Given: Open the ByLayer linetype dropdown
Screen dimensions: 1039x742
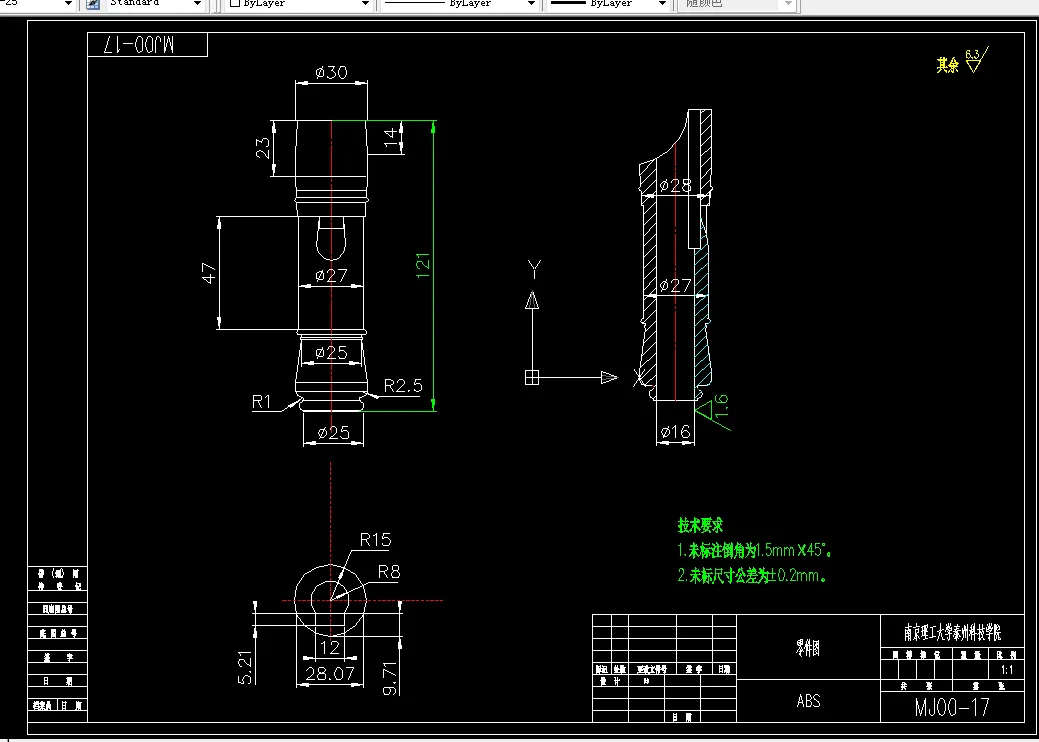Looking at the screenshot, I should point(531,4).
